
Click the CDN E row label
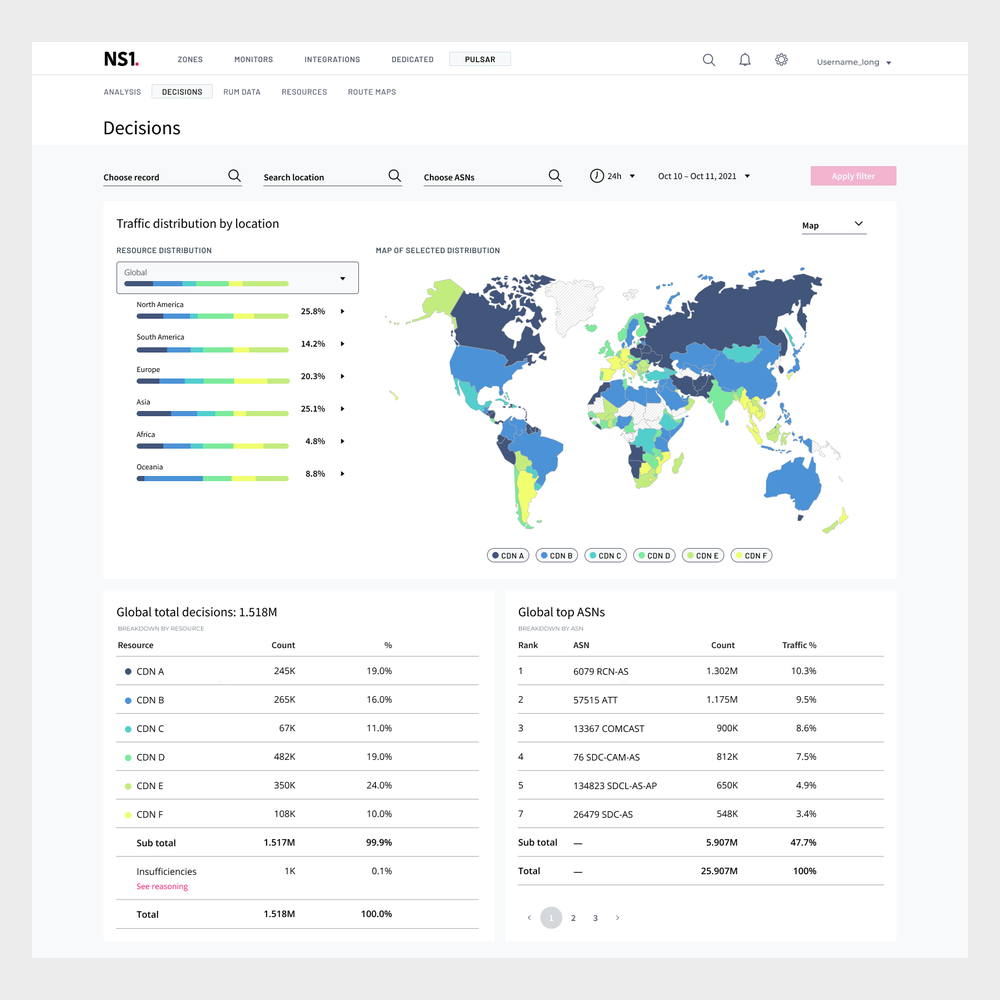point(150,786)
